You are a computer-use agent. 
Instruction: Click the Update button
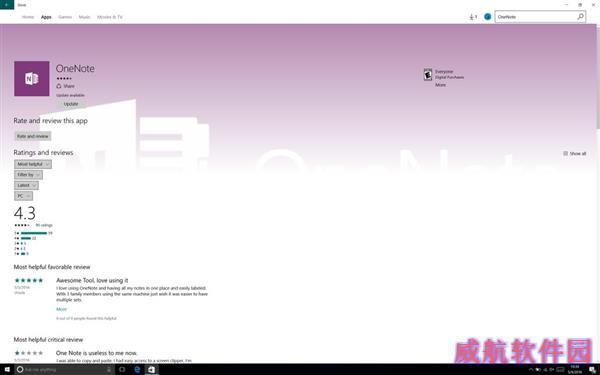71,104
